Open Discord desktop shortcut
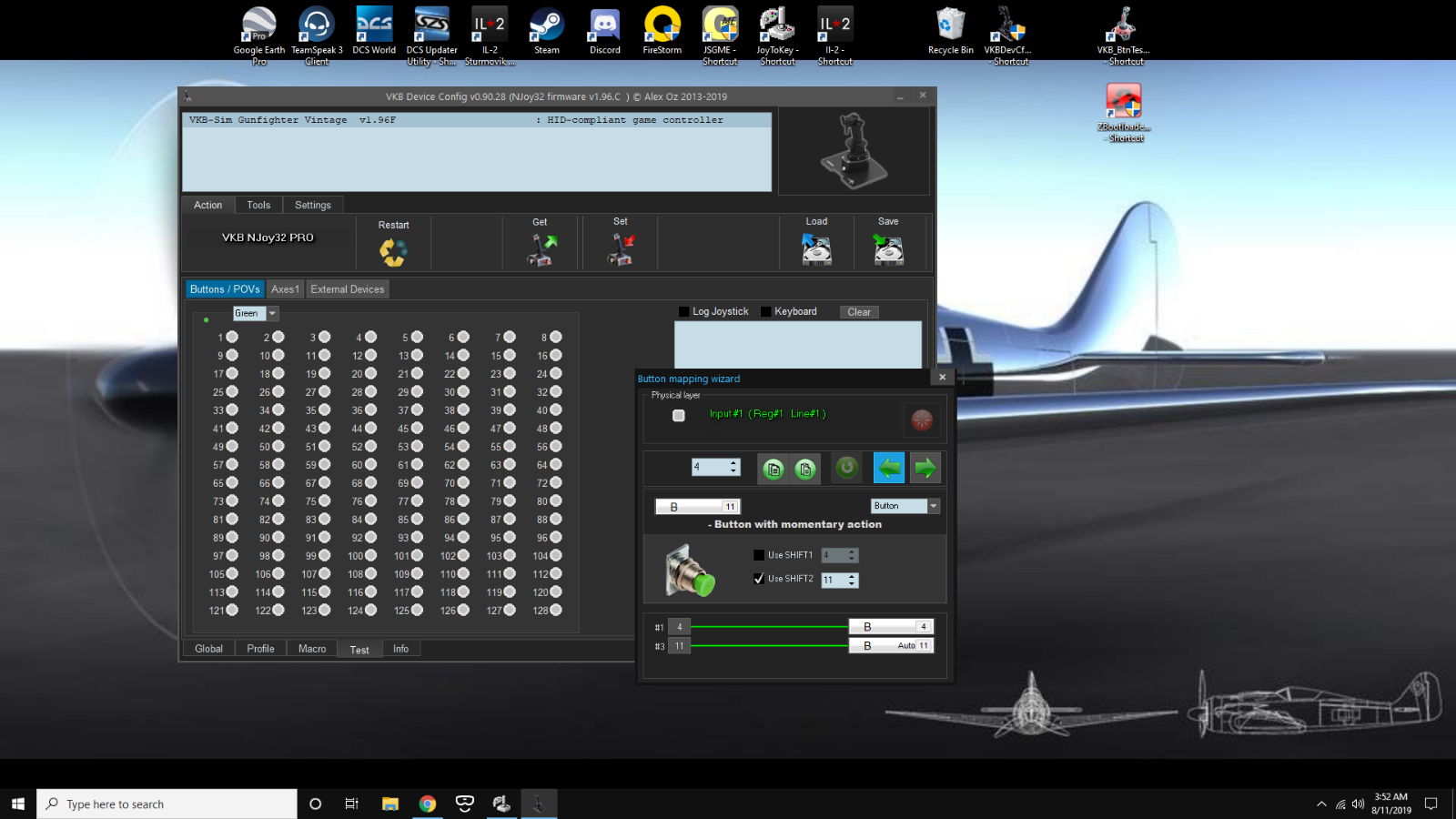 point(604,31)
